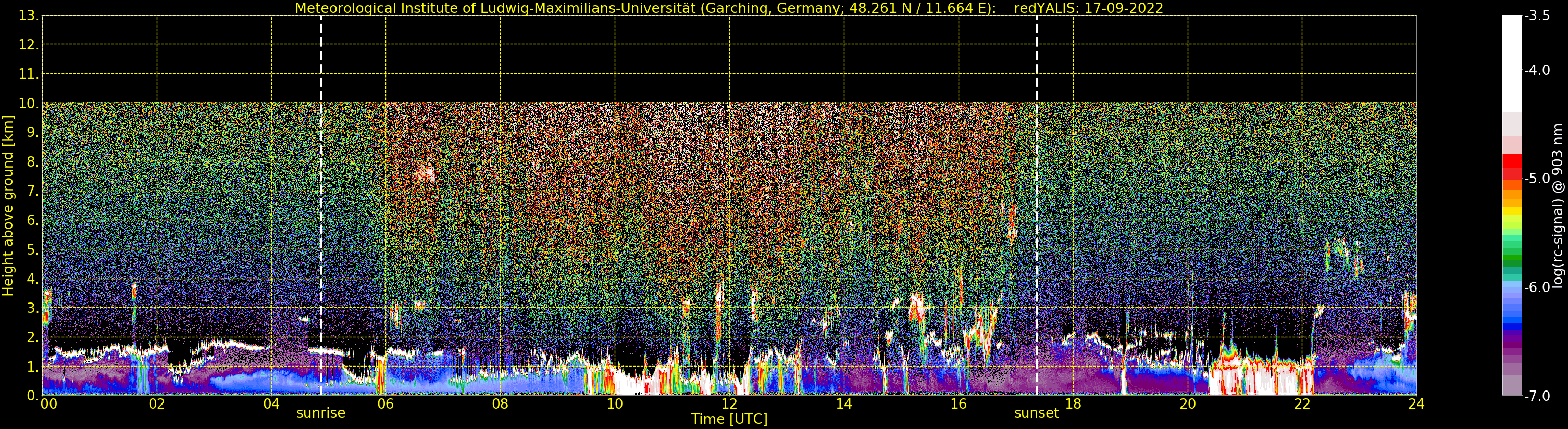Click the '12' tick on the time axis
Image resolution: width=1568 pixels, height=429 pixels.
[x=729, y=404]
